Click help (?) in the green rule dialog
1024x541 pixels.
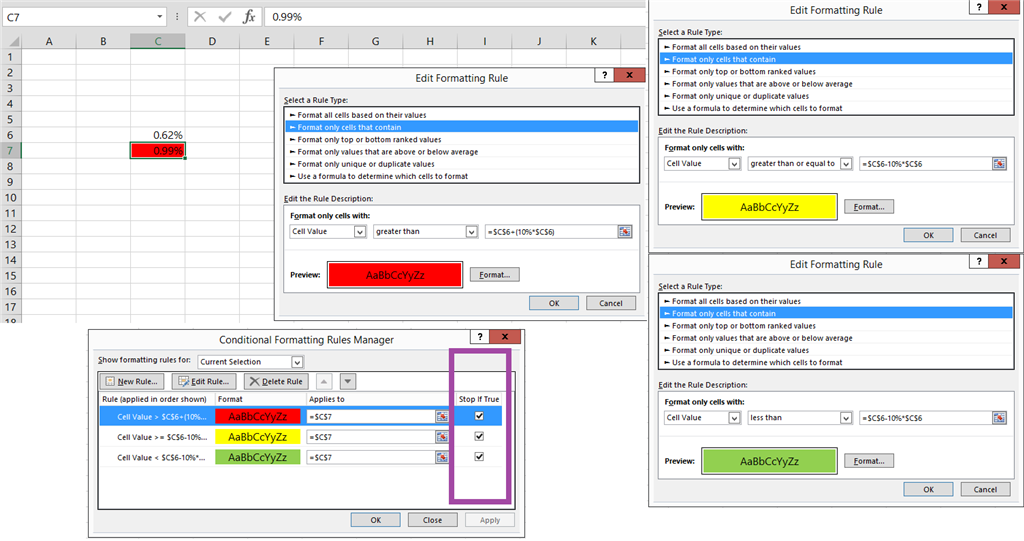(x=978, y=261)
